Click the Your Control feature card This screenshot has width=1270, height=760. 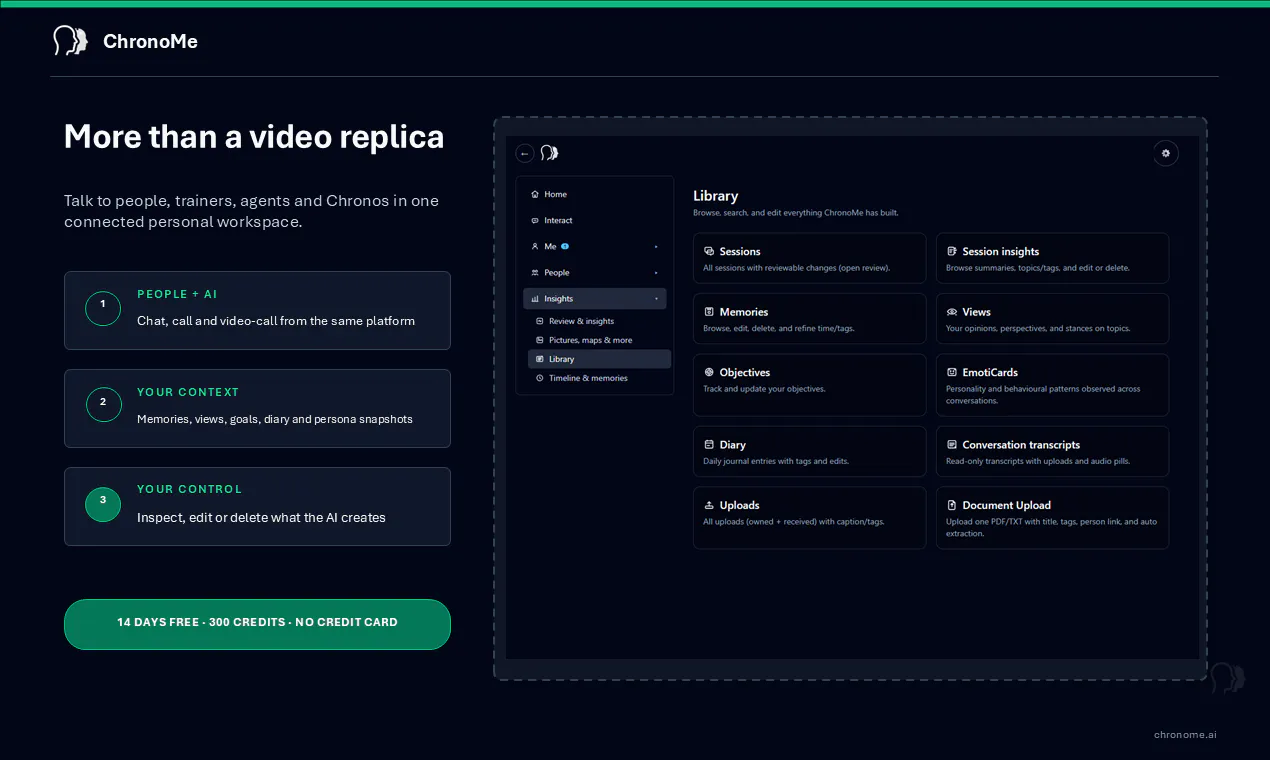coord(257,506)
